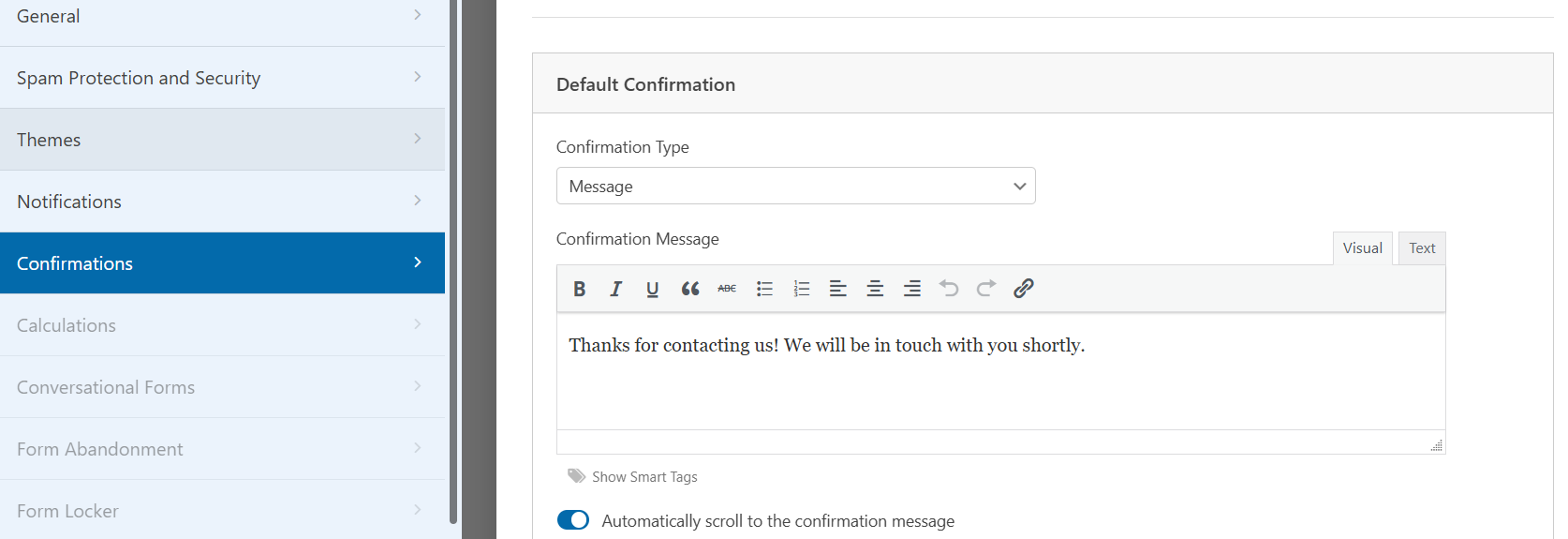Click the smart tags tag icon
The height and width of the screenshot is (539, 1568).
576,476
